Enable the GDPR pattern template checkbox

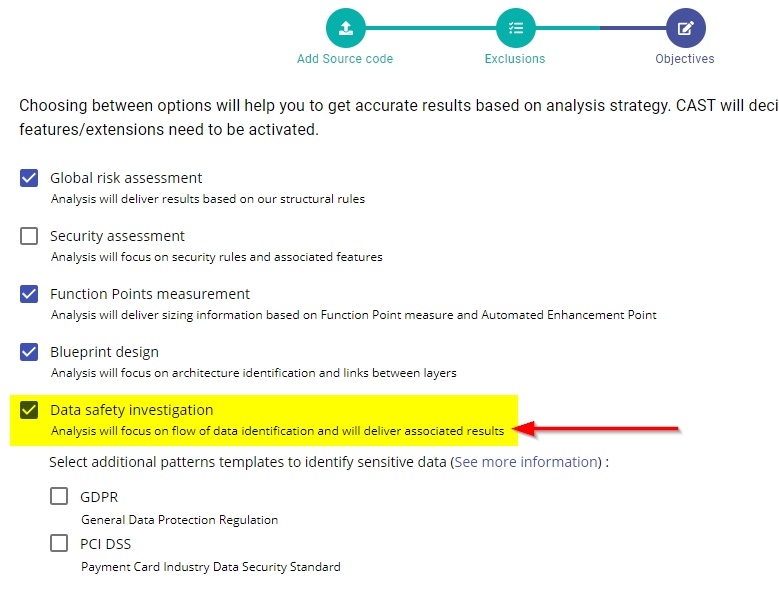(60, 496)
